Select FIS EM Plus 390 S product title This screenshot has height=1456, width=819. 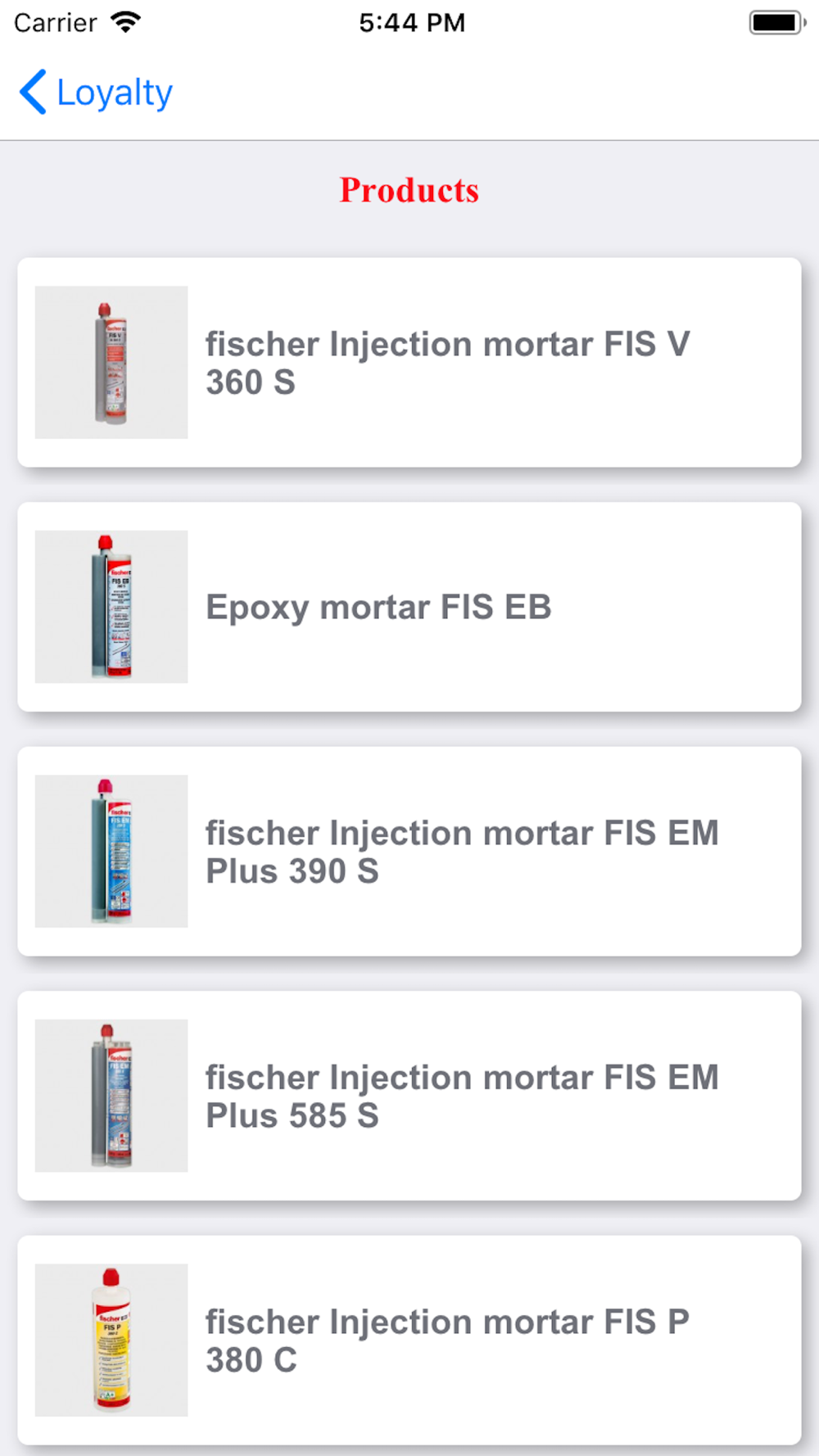click(462, 852)
